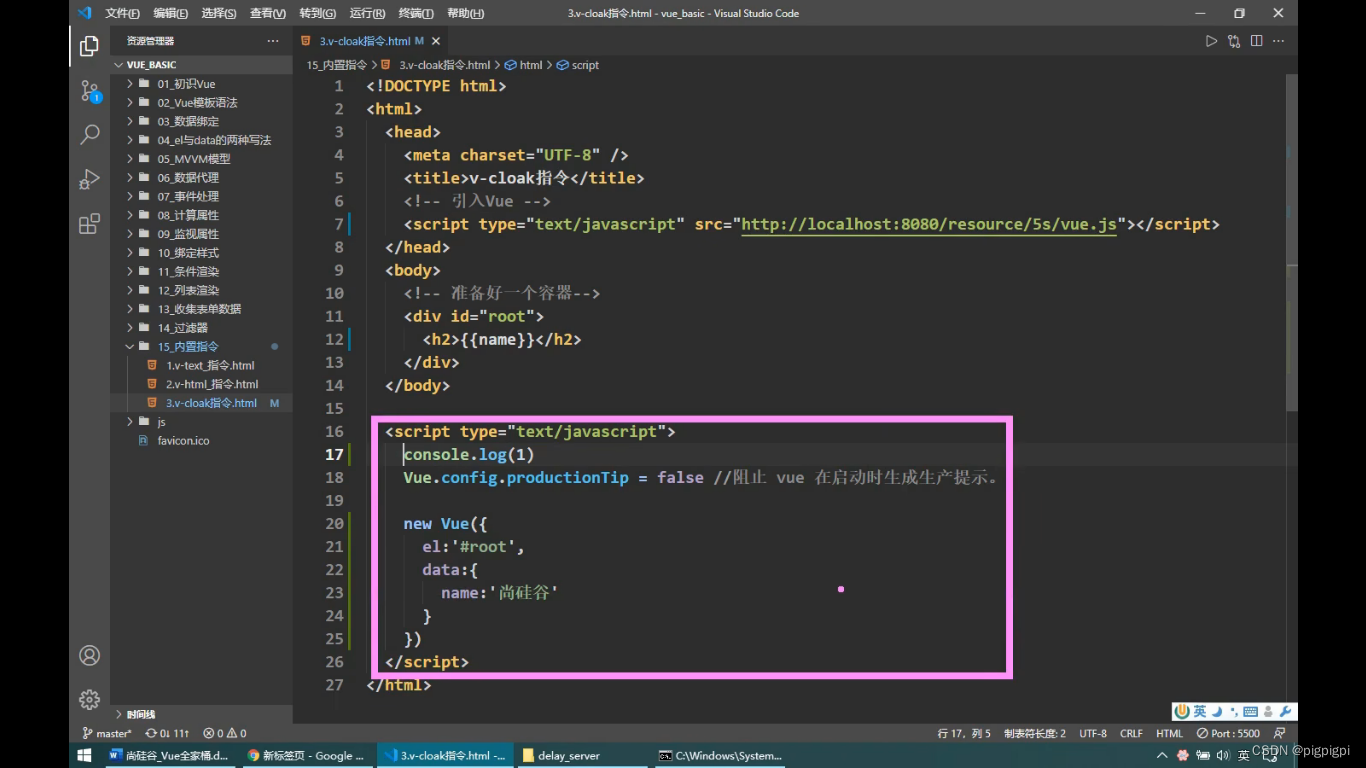This screenshot has width=1366, height=768.
Task: Open the Source Control view
Action: click(89, 92)
